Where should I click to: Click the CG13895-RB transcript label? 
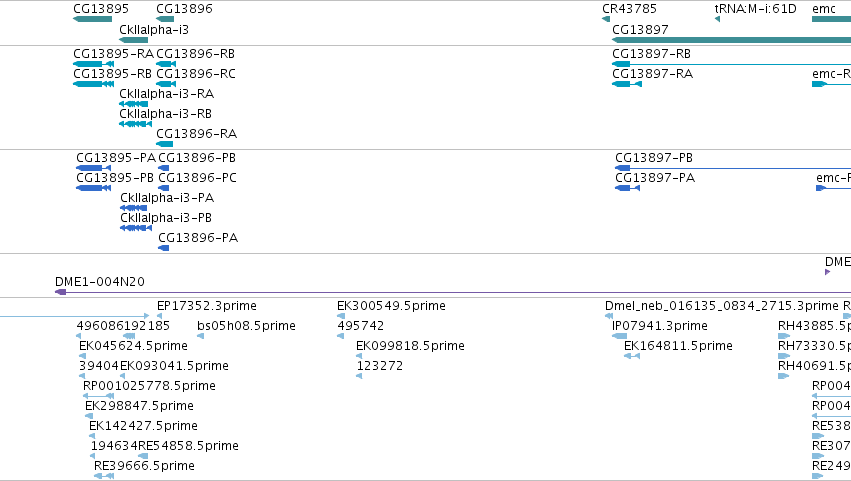tap(112, 74)
